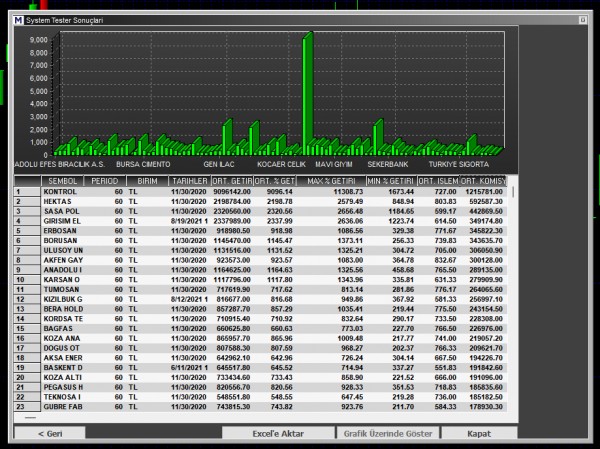Click SEKERBANK label on chart axis
This screenshot has height=449, width=600.
(388, 164)
